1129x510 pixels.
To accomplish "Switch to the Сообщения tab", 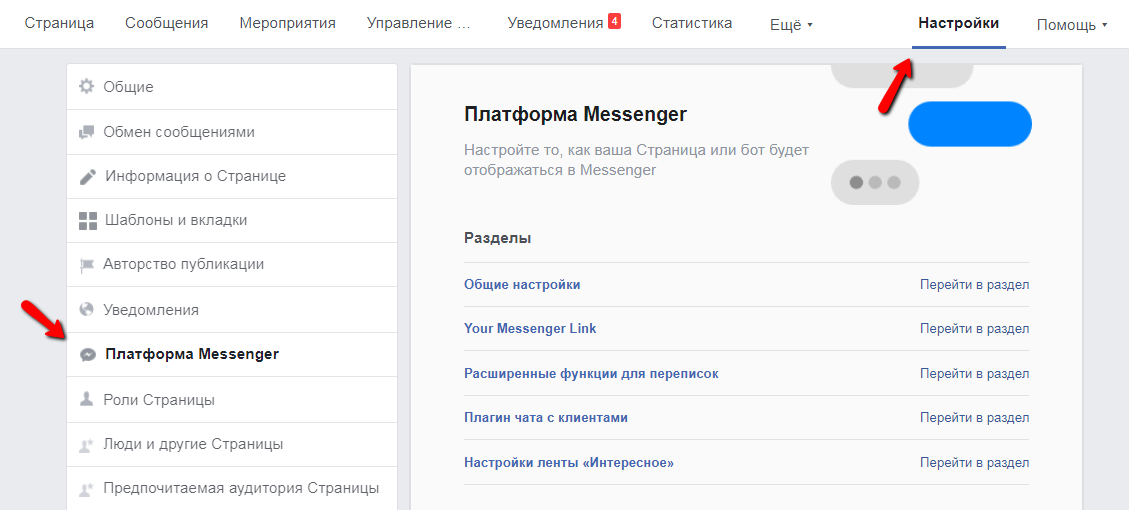I will [x=166, y=23].
